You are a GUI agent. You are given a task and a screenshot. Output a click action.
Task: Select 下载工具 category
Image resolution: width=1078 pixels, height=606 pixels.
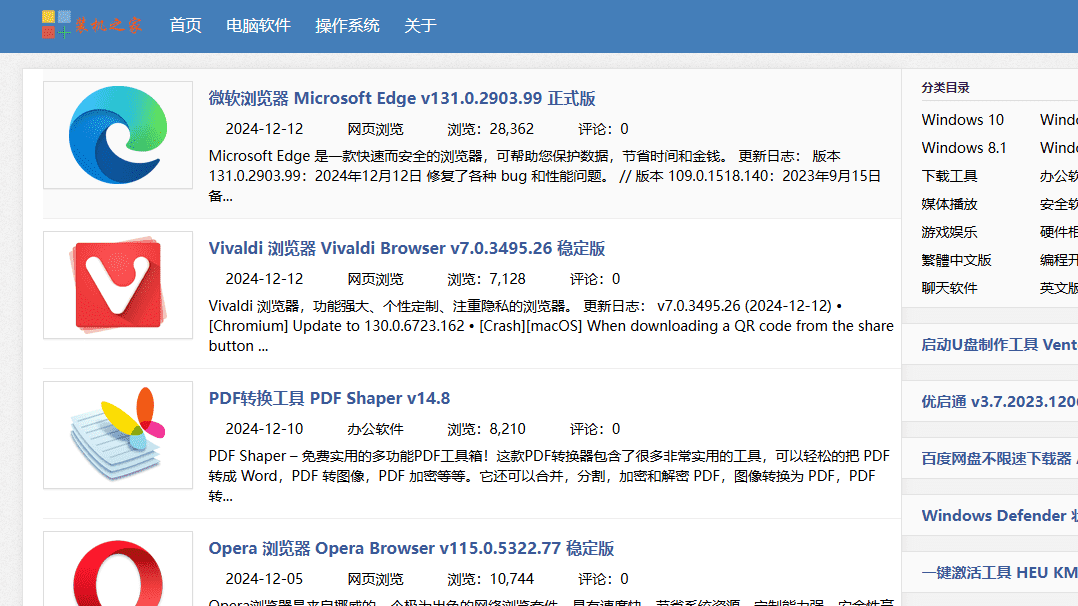[949, 176]
